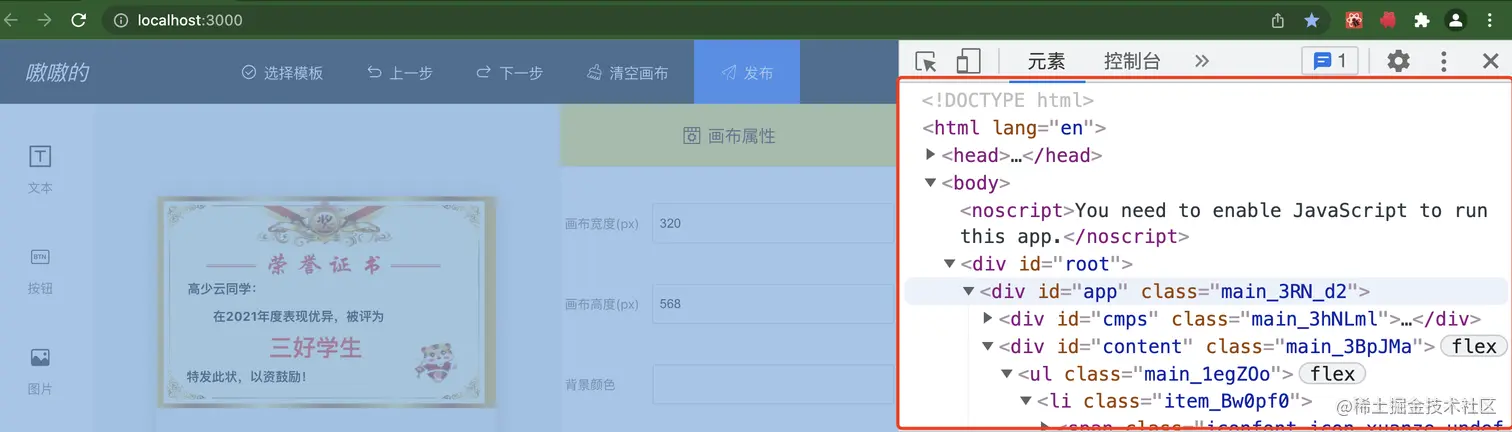
Task: Toggle DevTools device toolbar icon
Action: click(x=968, y=62)
